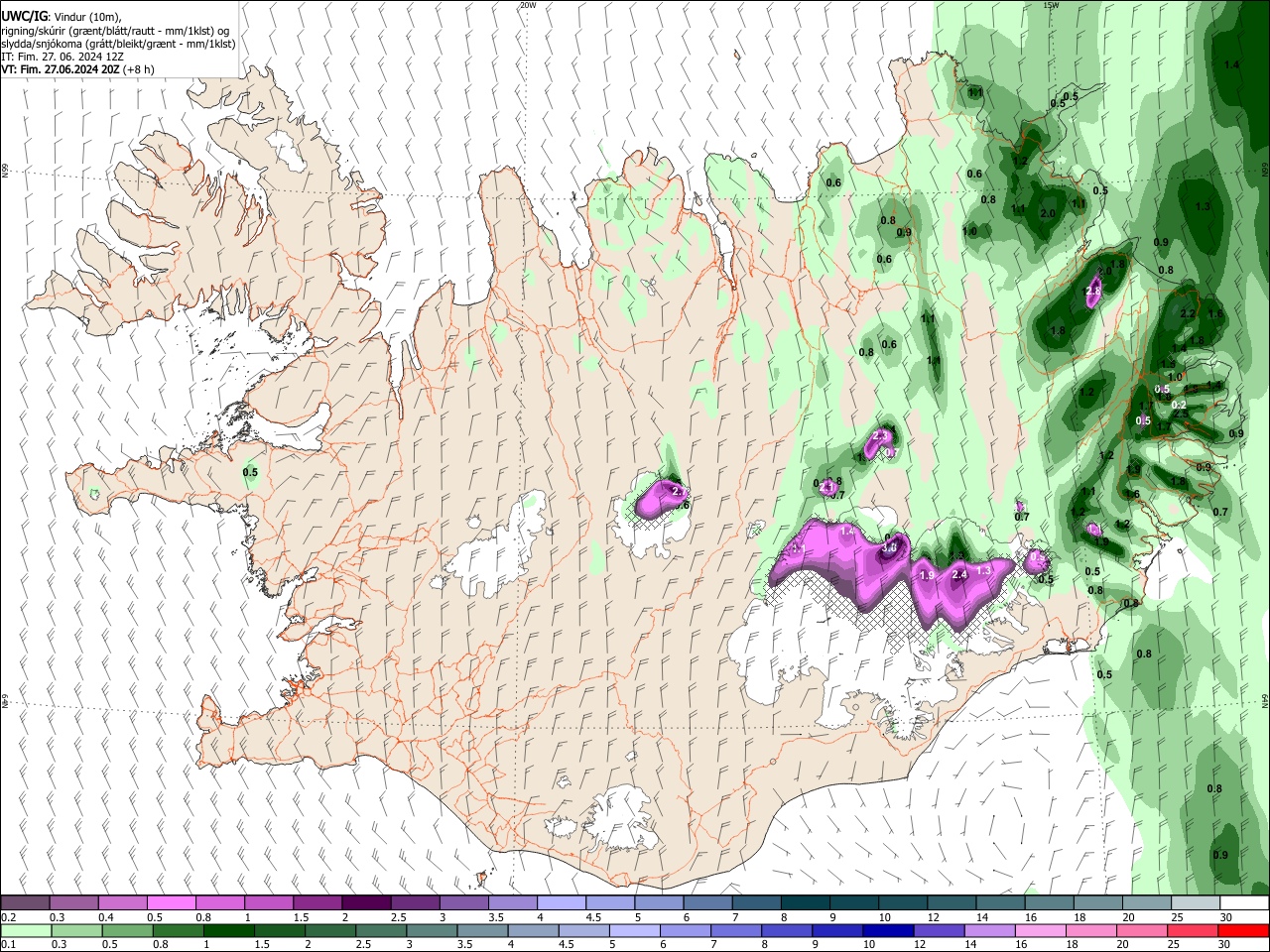Click the 0.2 label in upper legend
Viewport: 1270px width, 952px height.
pos(7,917)
